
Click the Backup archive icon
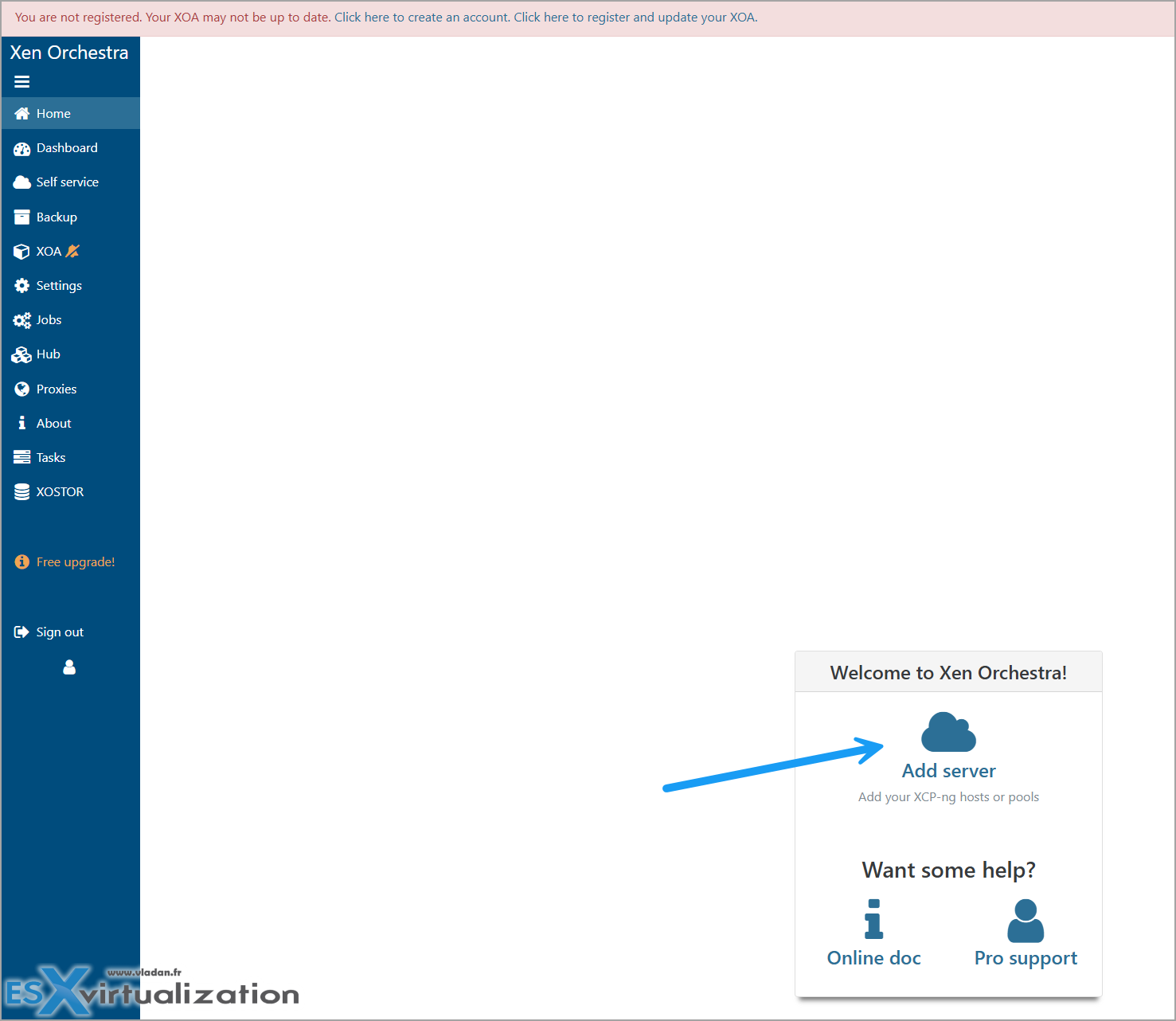[22, 217]
